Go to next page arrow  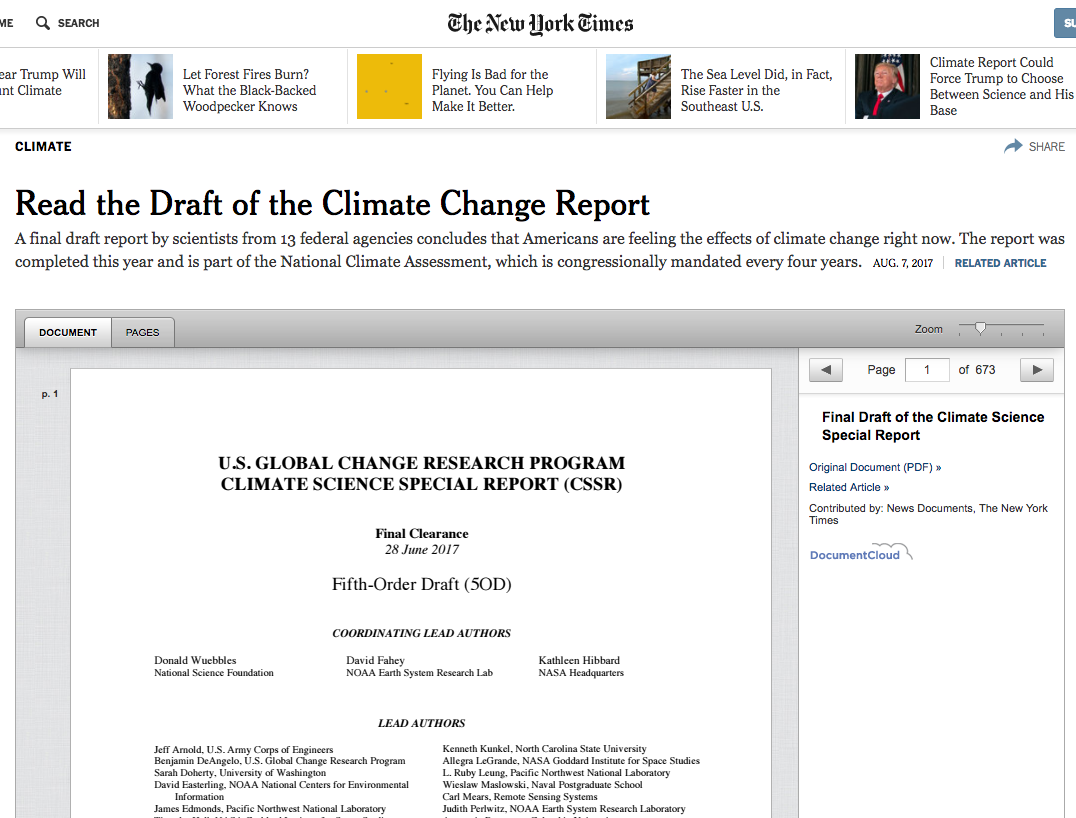pyautogui.click(x=1037, y=370)
